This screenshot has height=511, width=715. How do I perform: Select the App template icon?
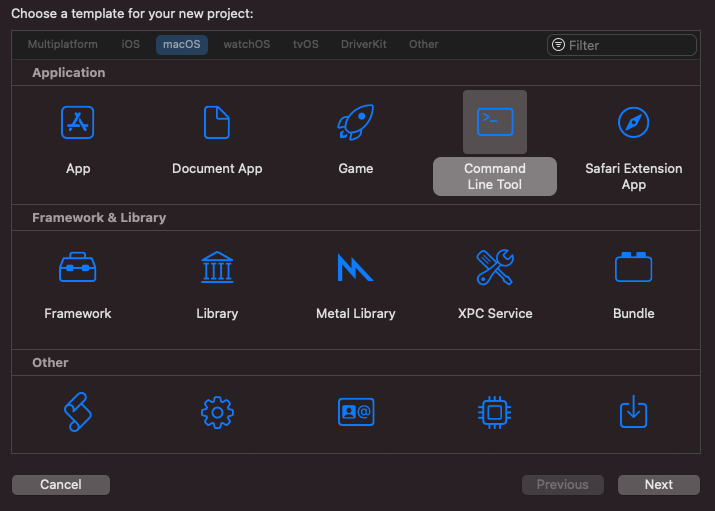[78, 122]
